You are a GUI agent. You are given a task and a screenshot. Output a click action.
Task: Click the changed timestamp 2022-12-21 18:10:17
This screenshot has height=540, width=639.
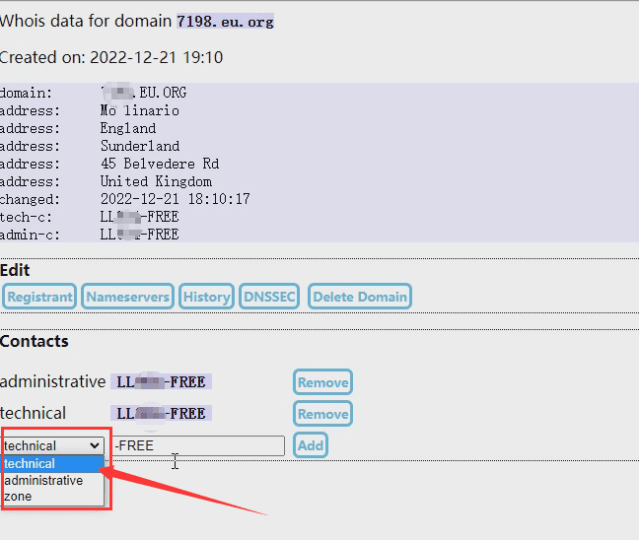pyautogui.click(x=174, y=199)
